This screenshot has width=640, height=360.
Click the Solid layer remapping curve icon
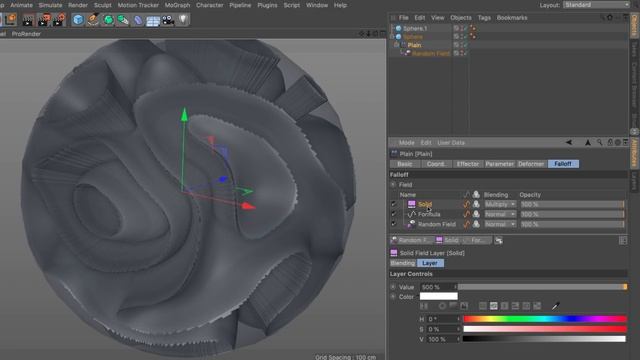(x=466, y=204)
